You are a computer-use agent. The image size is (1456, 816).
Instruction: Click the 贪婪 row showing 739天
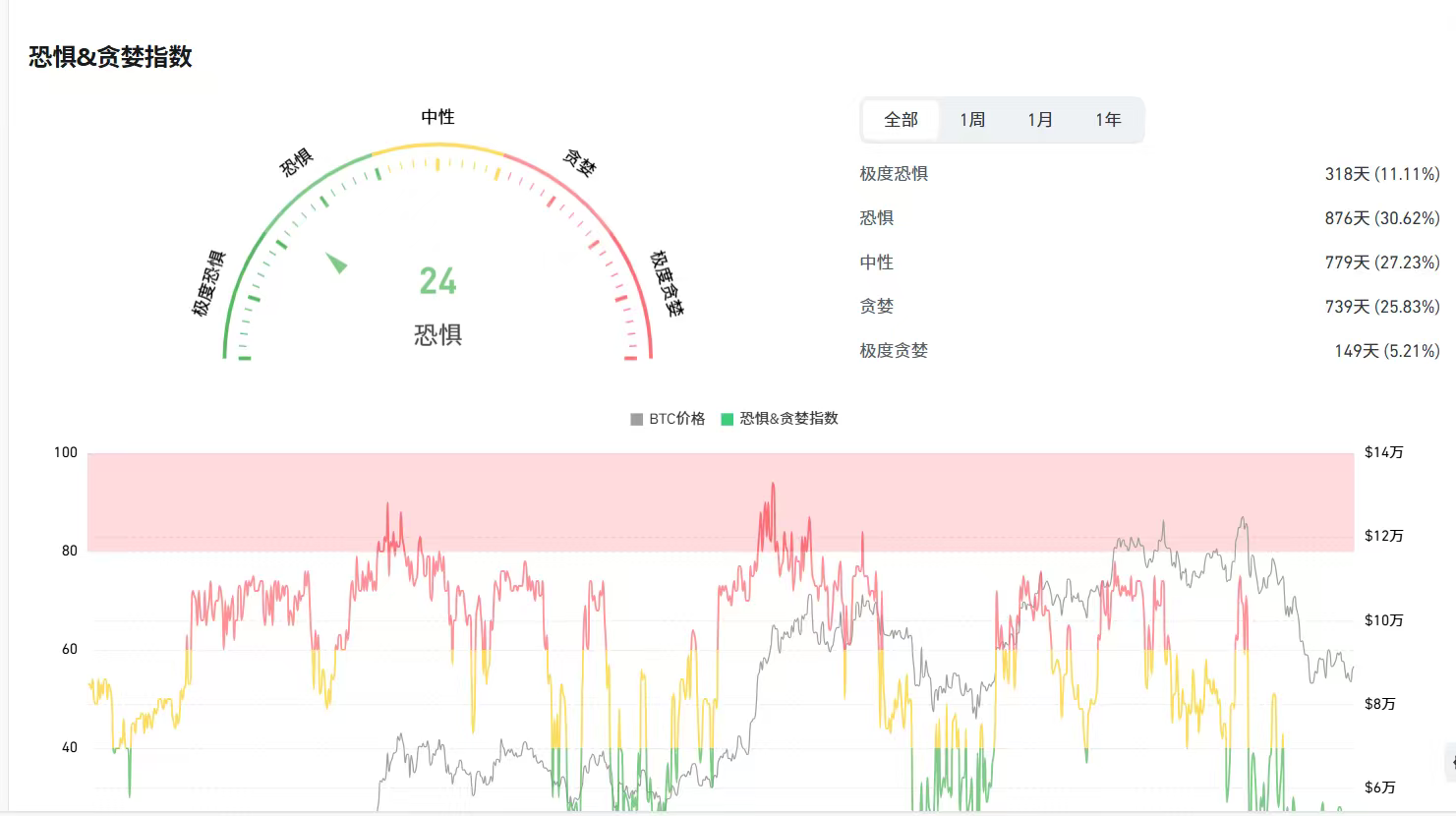tap(1148, 307)
